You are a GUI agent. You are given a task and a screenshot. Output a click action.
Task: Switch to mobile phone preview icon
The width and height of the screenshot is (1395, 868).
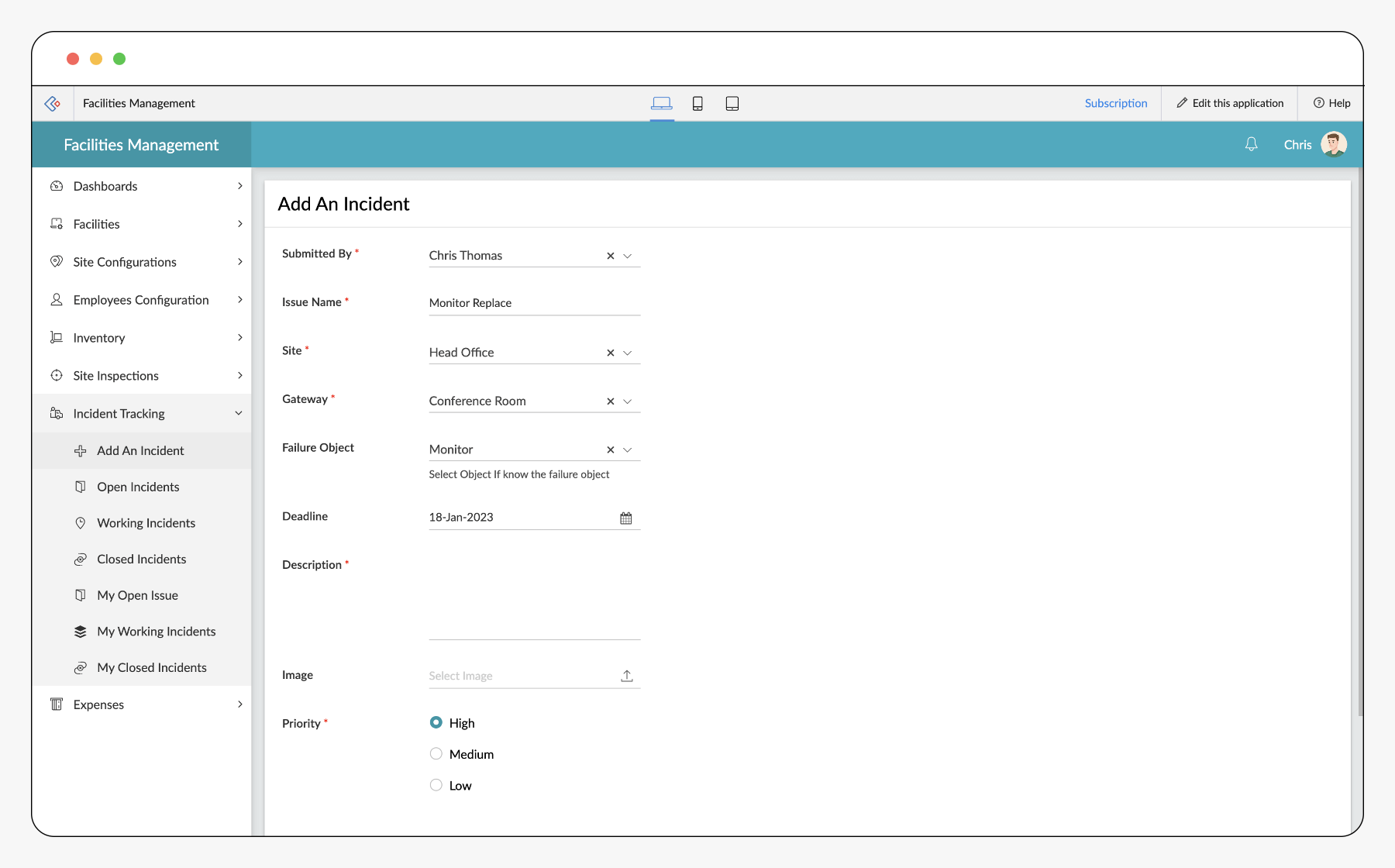point(697,104)
